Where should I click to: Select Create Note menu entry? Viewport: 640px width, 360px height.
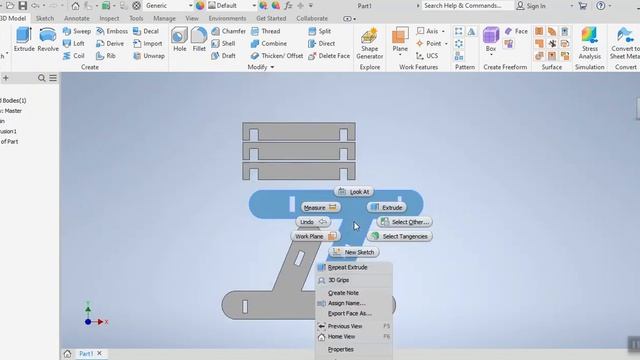point(354,293)
